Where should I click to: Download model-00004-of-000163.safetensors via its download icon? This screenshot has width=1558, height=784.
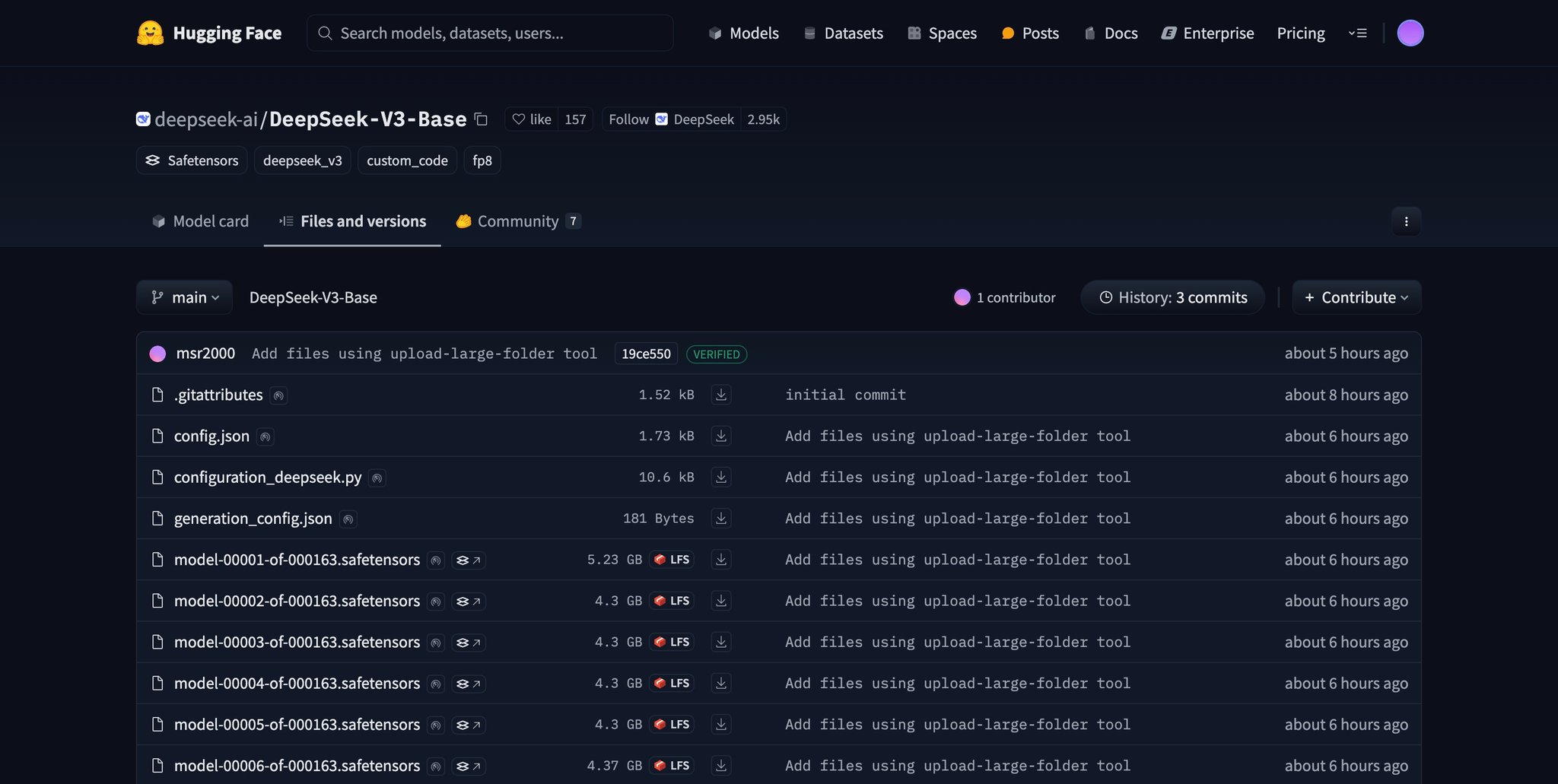point(721,683)
